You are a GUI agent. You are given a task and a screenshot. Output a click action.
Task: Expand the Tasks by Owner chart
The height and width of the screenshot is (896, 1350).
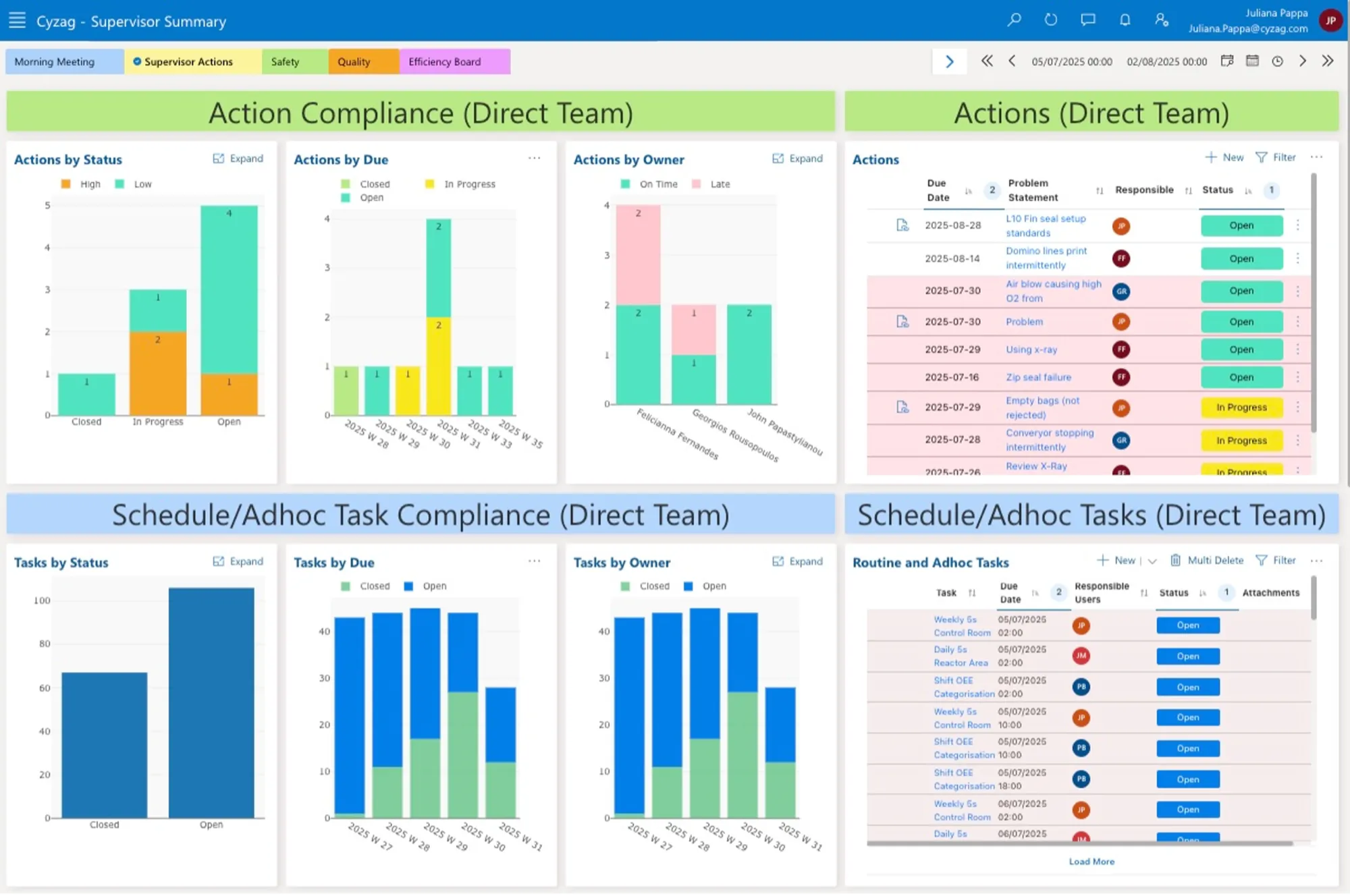(798, 561)
